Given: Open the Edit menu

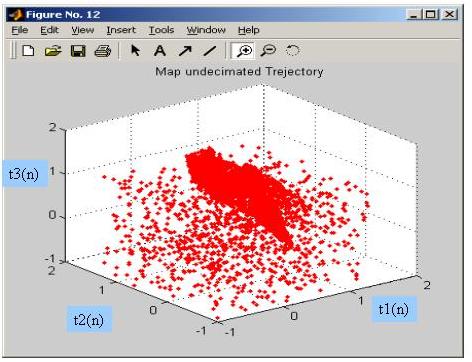Looking at the screenshot, I should click(49, 30).
